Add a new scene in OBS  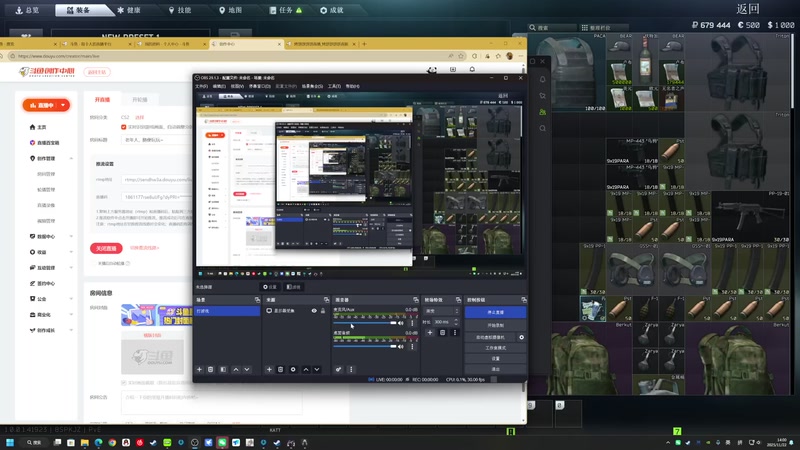click(199, 369)
